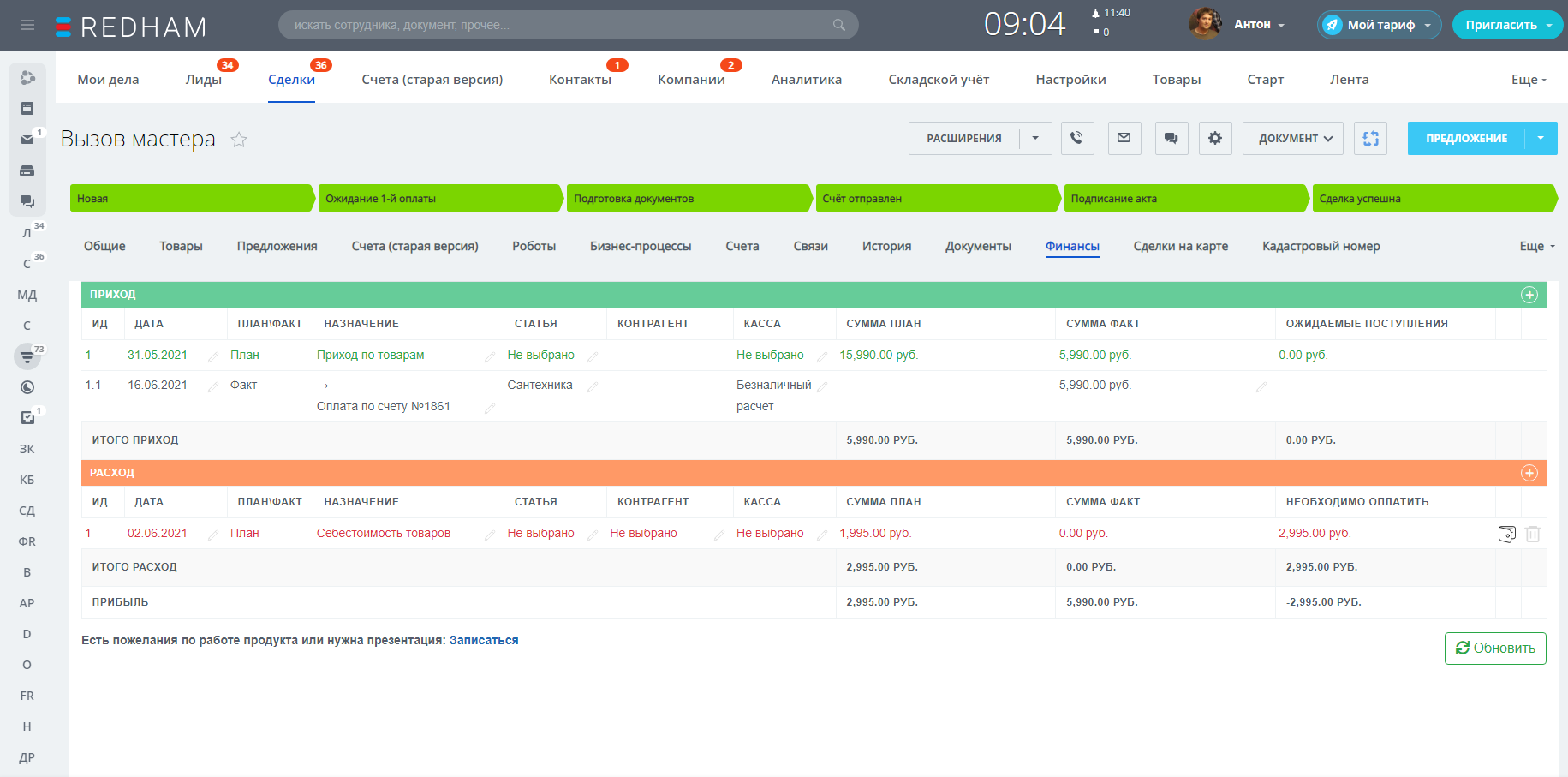Select the Подписание акта deal stage
Image resolution: width=1568 pixels, height=777 pixels.
(1184, 198)
